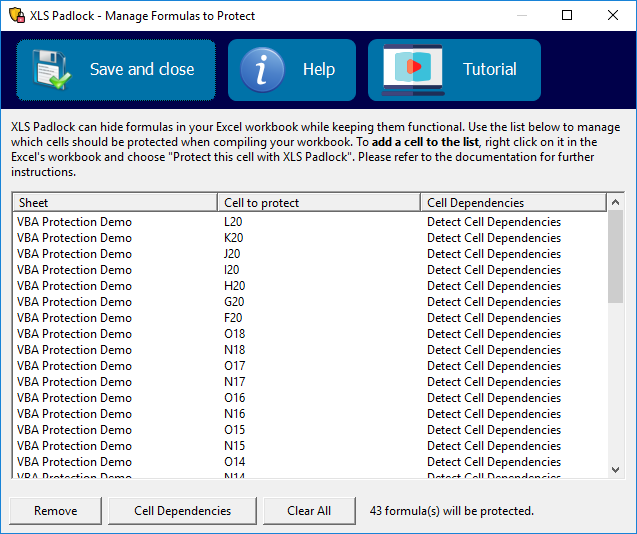
Task: Maximize the XLS Padlock window
Action: tap(567, 15)
